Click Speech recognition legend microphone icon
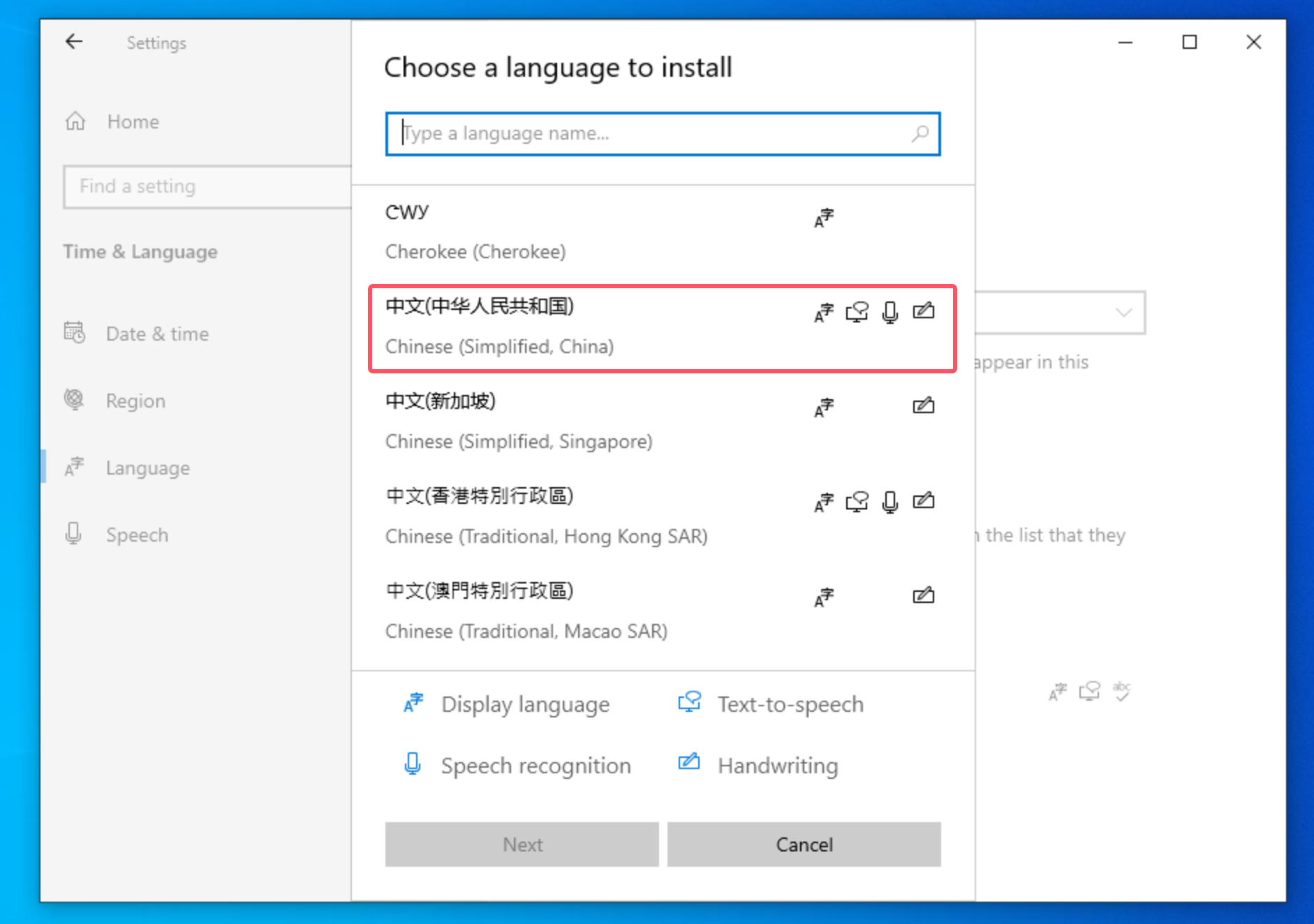Image resolution: width=1314 pixels, height=924 pixels. (x=413, y=764)
